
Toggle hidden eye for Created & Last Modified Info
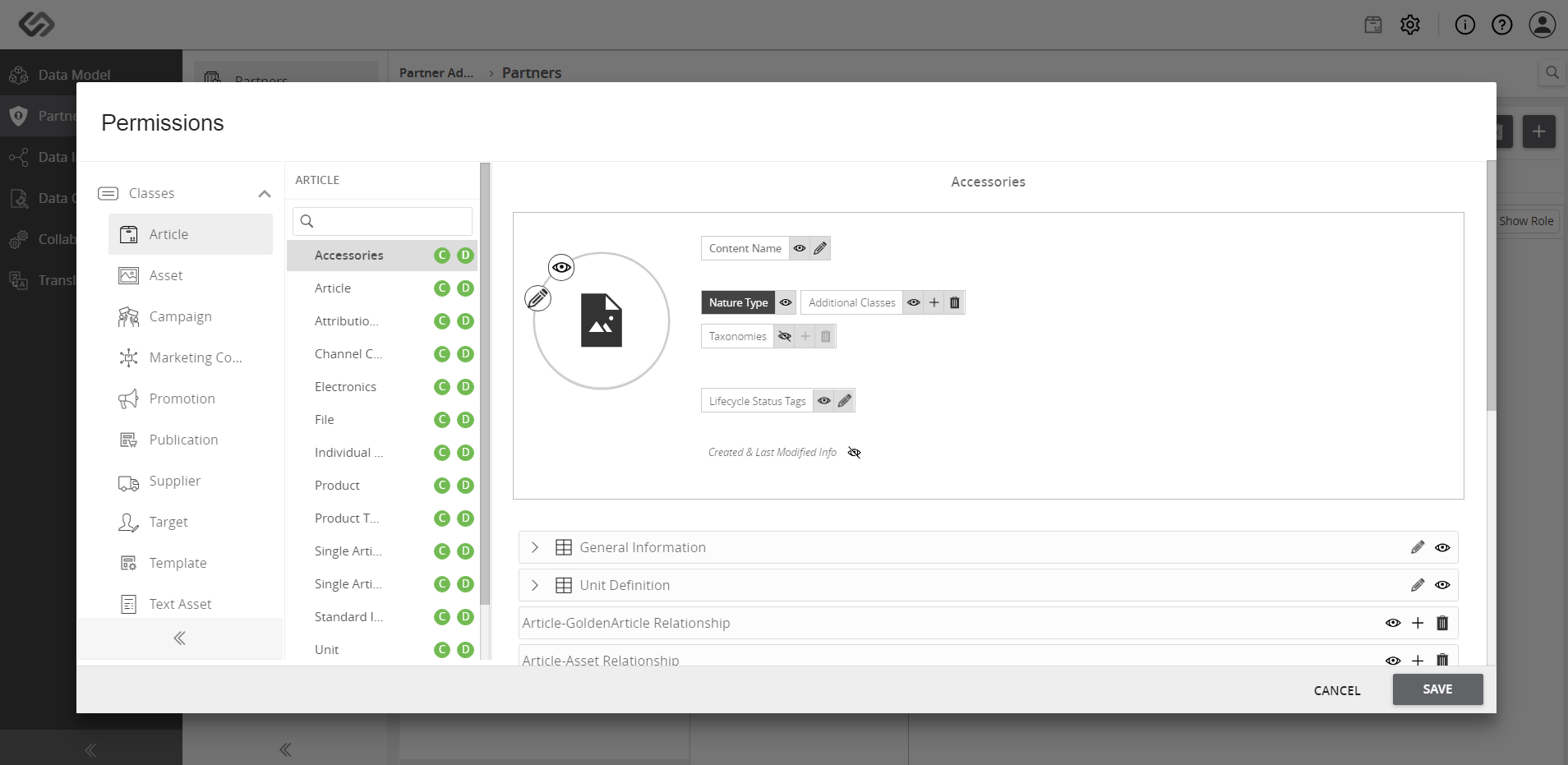(x=855, y=453)
